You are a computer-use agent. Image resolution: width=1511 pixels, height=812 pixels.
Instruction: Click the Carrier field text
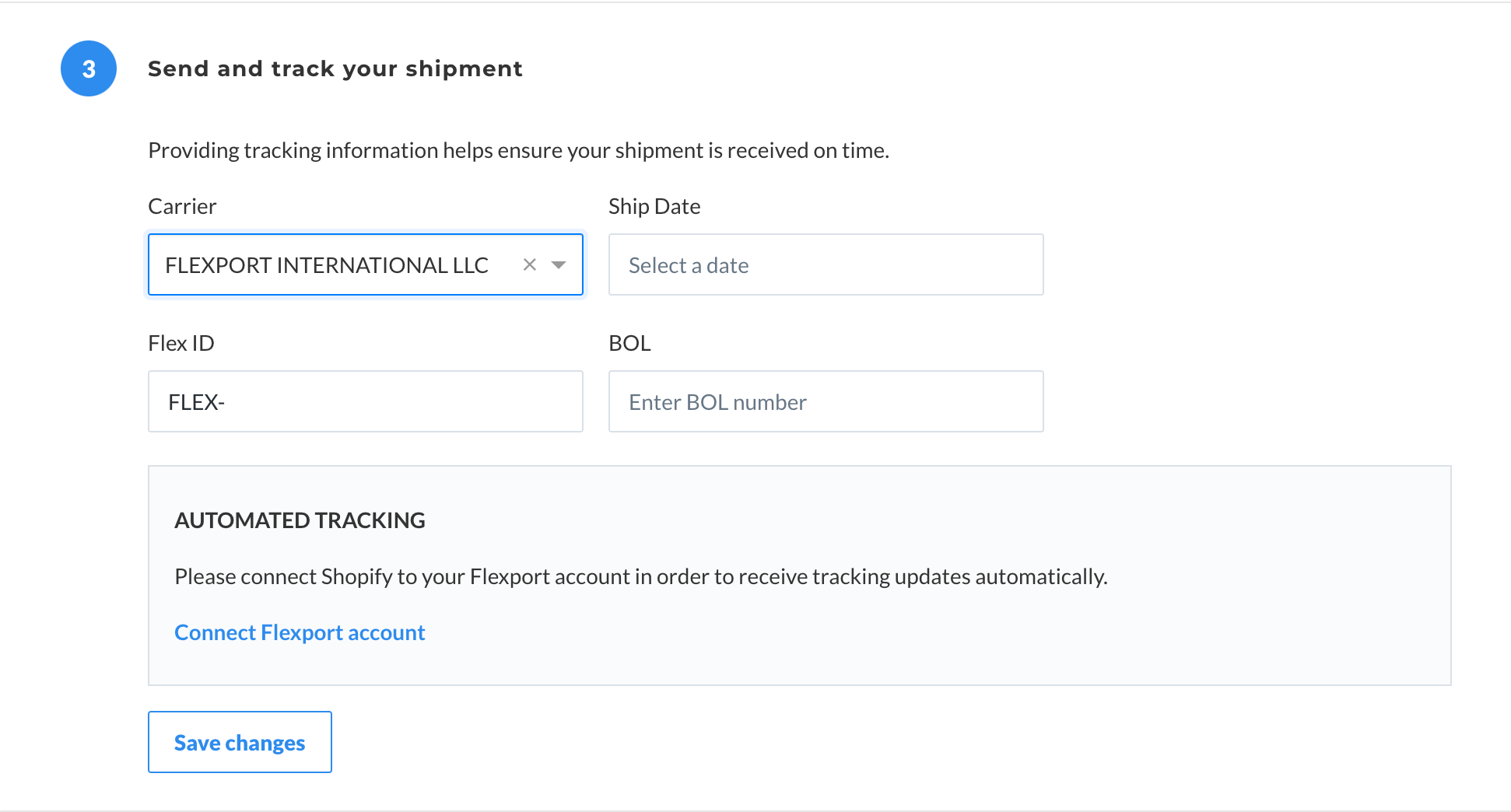click(327, 264)
